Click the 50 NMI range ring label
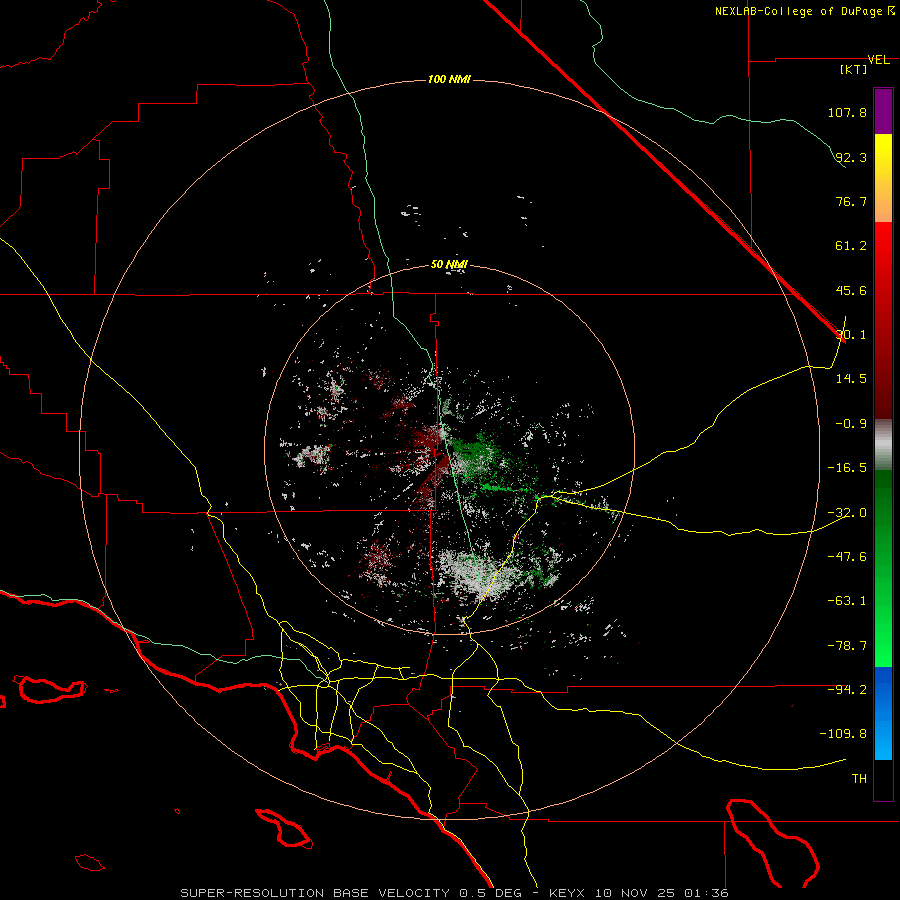The height and width of the screenshot is (900, 900). (449, 265)
